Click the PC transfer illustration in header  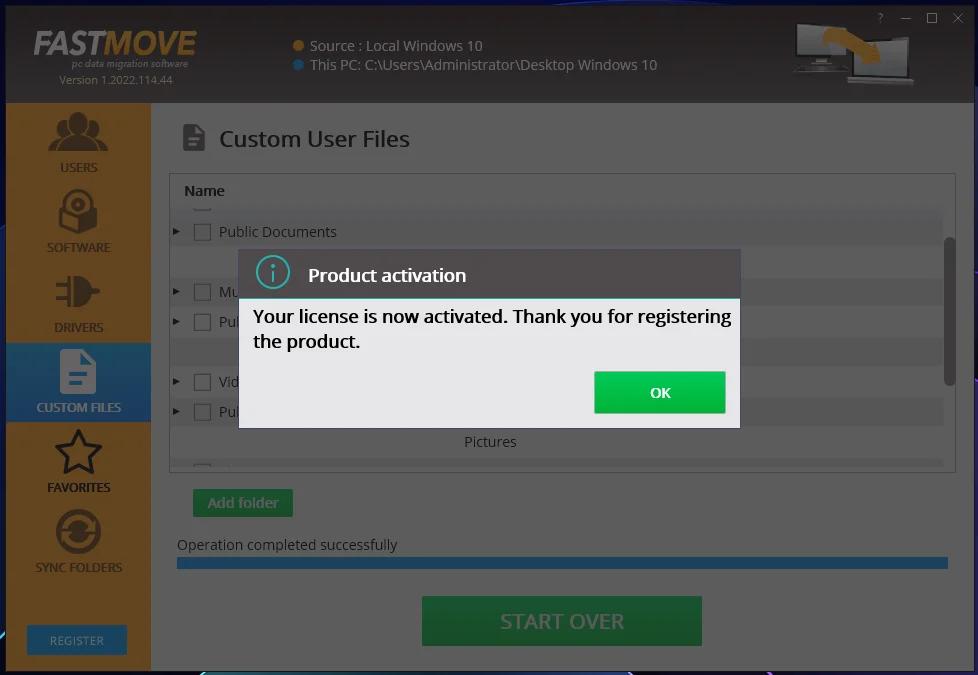[x=853, y=54]
